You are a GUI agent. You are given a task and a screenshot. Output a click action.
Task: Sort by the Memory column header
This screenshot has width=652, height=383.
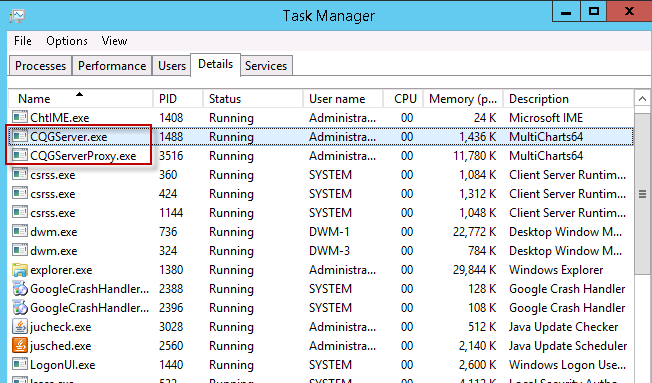pos(463,99)
